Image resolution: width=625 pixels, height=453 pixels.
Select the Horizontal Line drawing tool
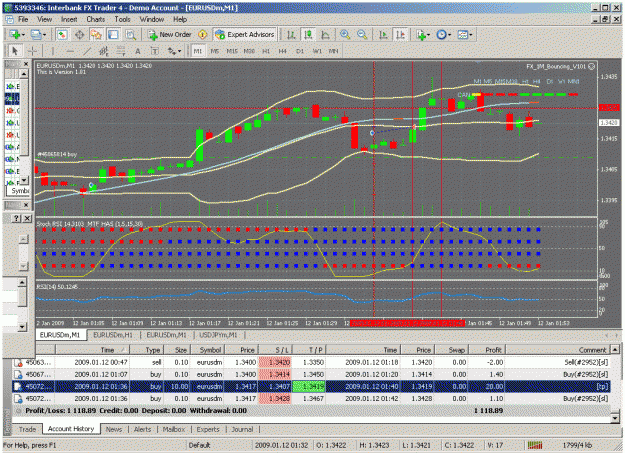pyautogui.click(x=70, y=51)
